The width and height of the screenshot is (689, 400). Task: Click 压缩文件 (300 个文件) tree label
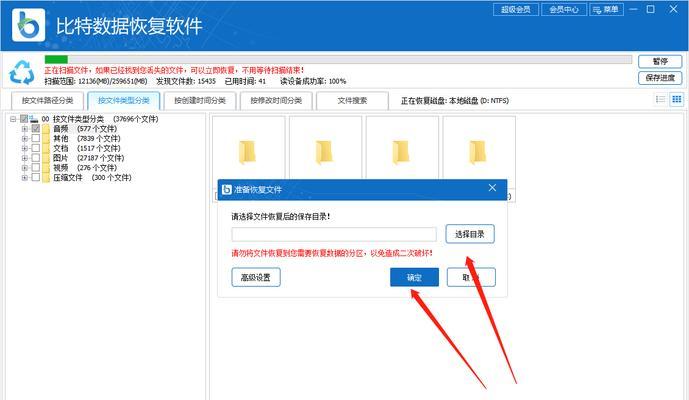click(92, 178)
